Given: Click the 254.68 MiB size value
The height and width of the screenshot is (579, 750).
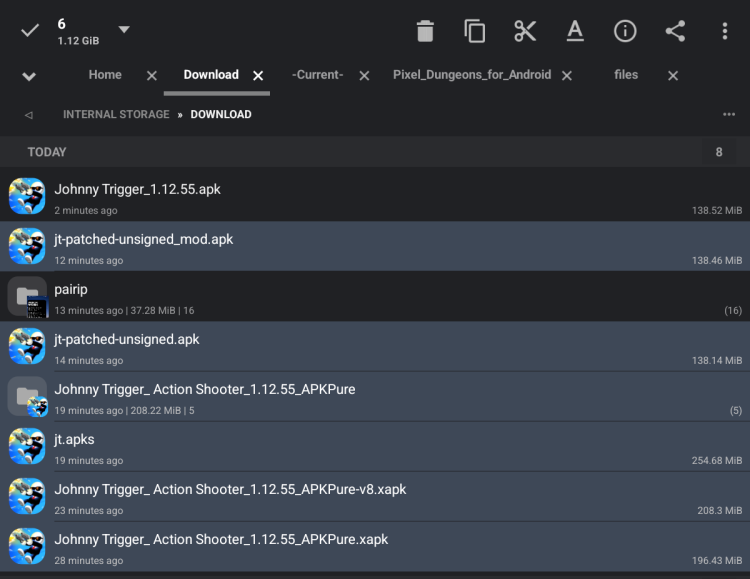Looking at the screenshot, I should [x=717, y=460].
